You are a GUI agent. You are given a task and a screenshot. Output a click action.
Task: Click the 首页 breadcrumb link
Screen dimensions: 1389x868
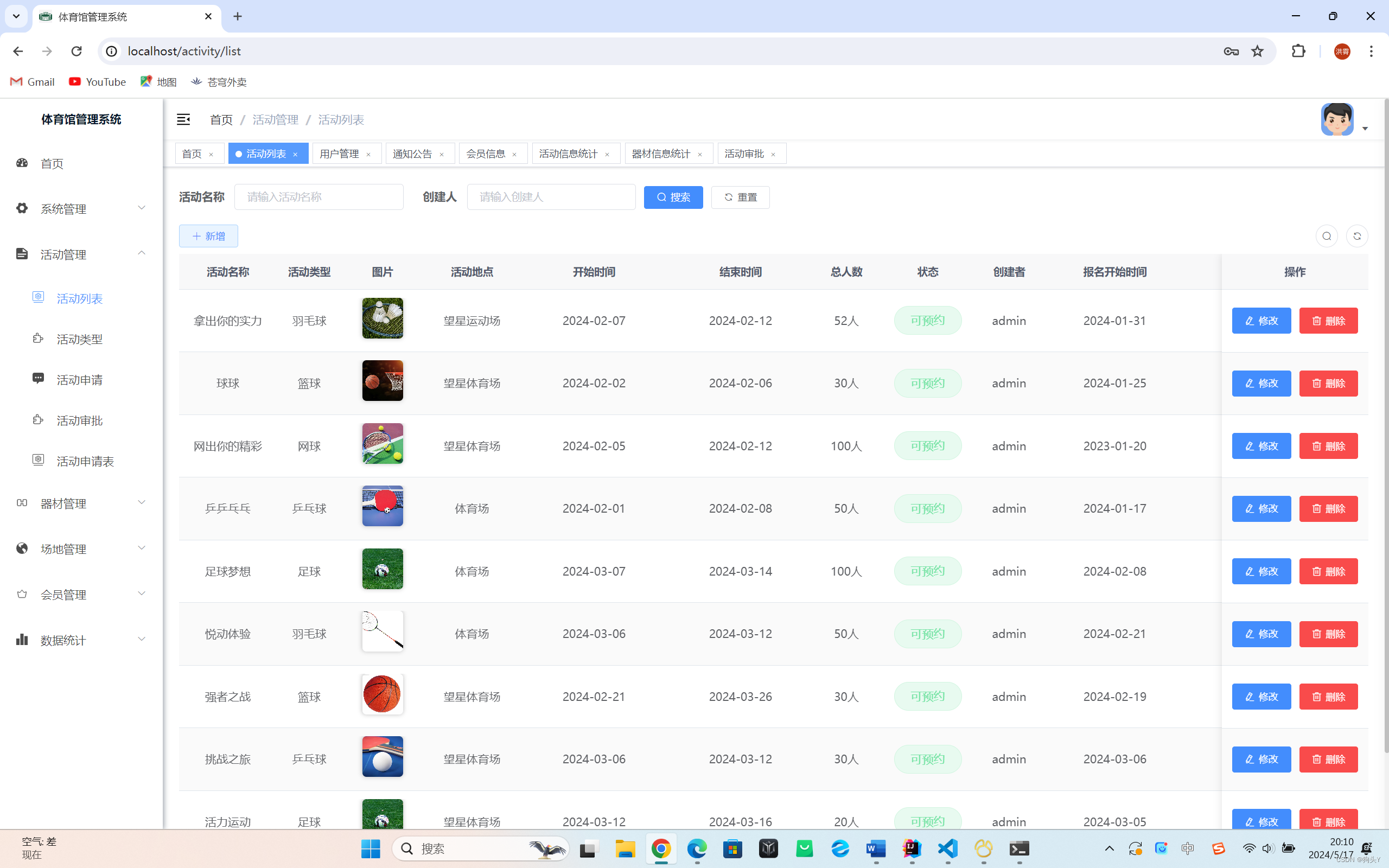[x=221, y=119]
